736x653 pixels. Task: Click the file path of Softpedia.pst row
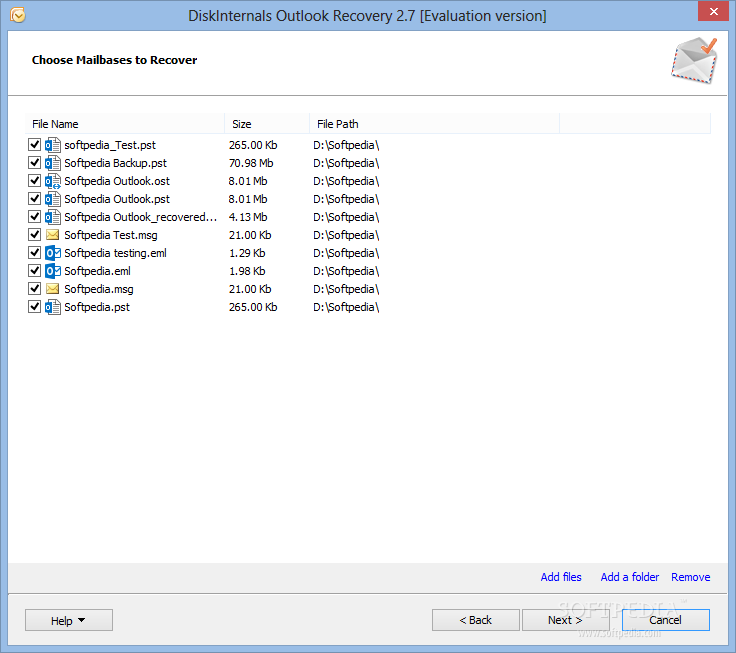coord(346,307)
